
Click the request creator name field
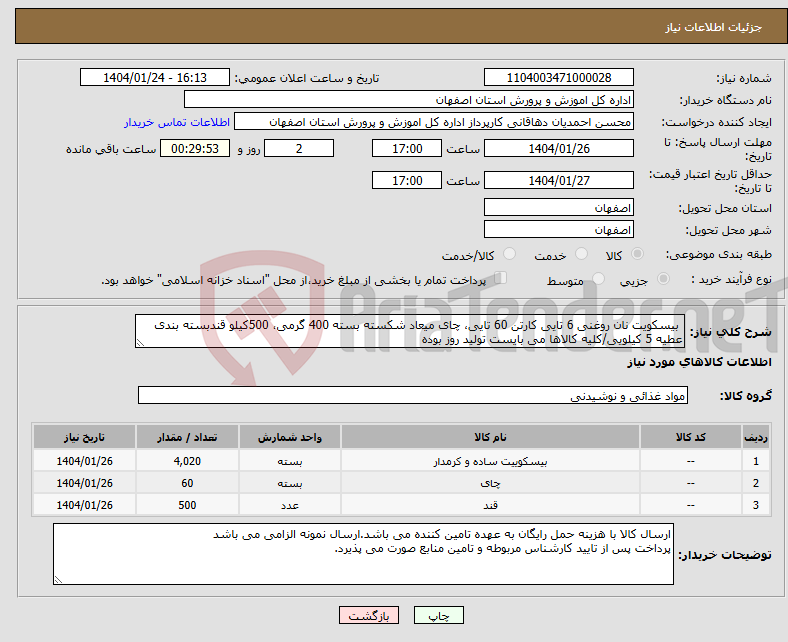pos(434,122)
